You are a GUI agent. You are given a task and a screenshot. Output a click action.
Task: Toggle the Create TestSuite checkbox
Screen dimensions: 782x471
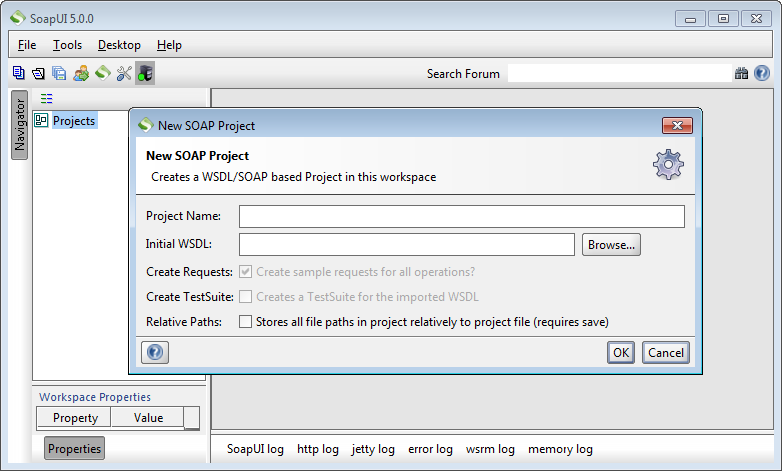coord(245,297)
